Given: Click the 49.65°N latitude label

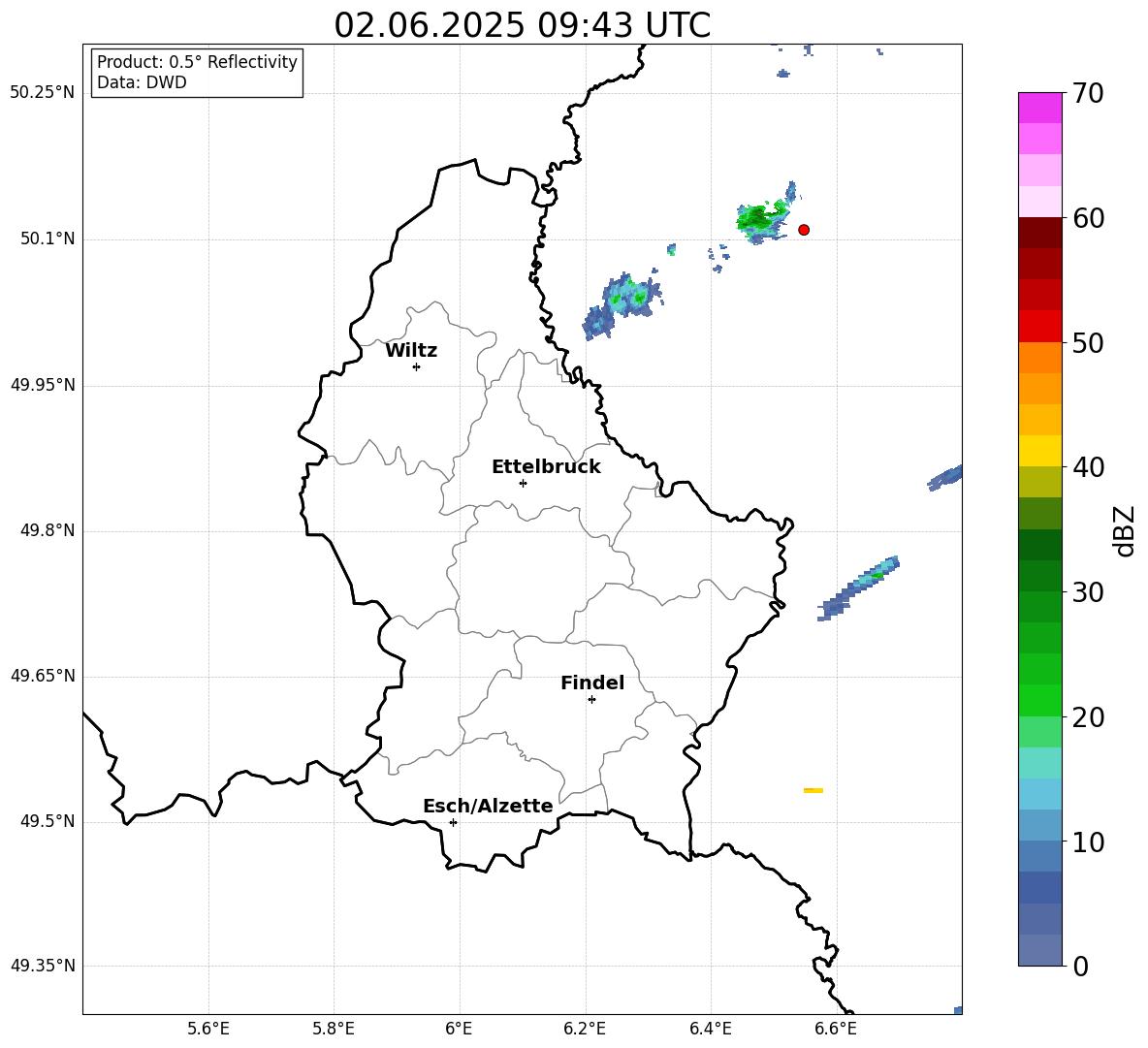Looking at the screenshot, I should pyautogui.click(x=43, y=676).
